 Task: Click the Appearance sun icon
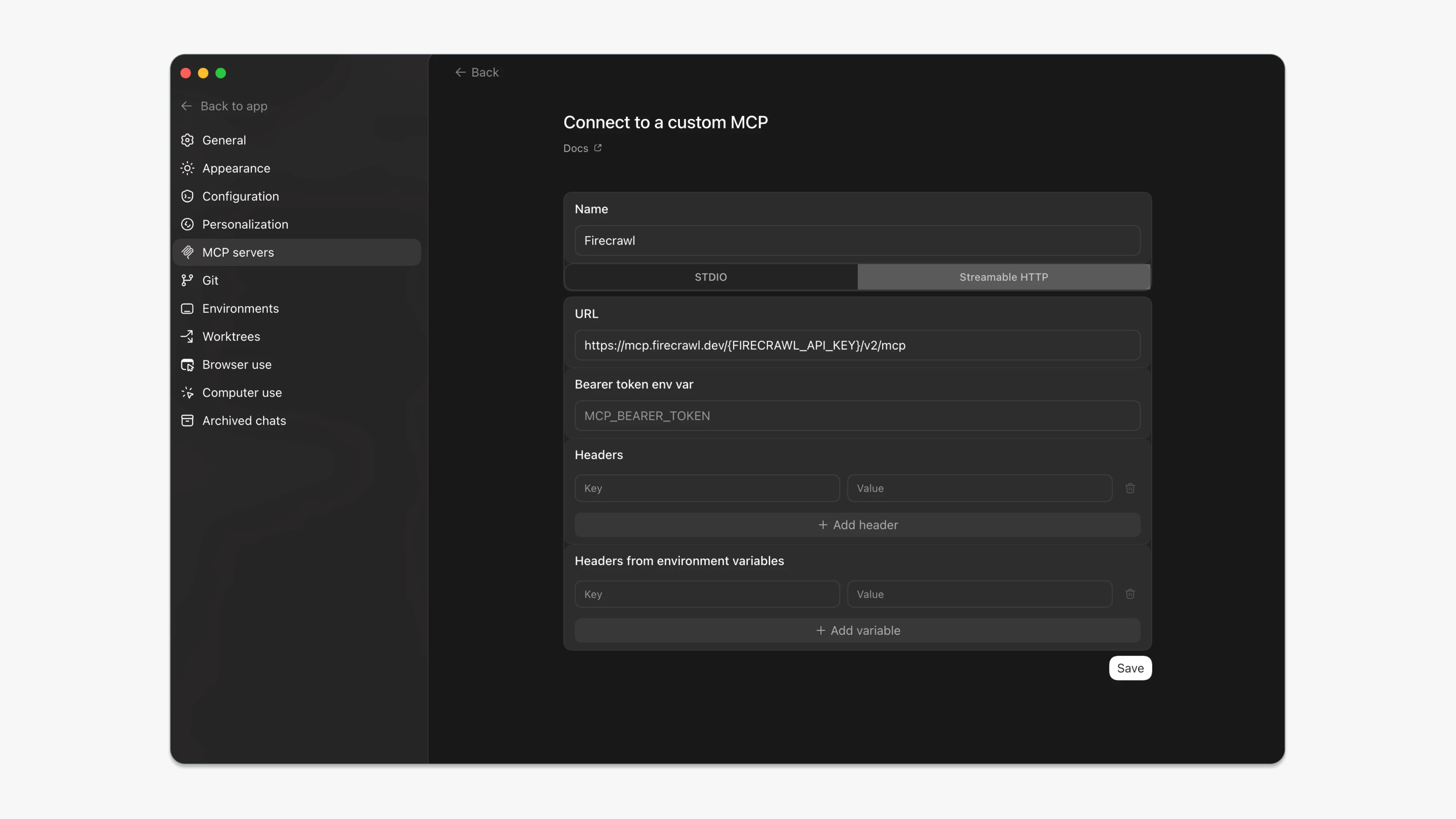187,168
